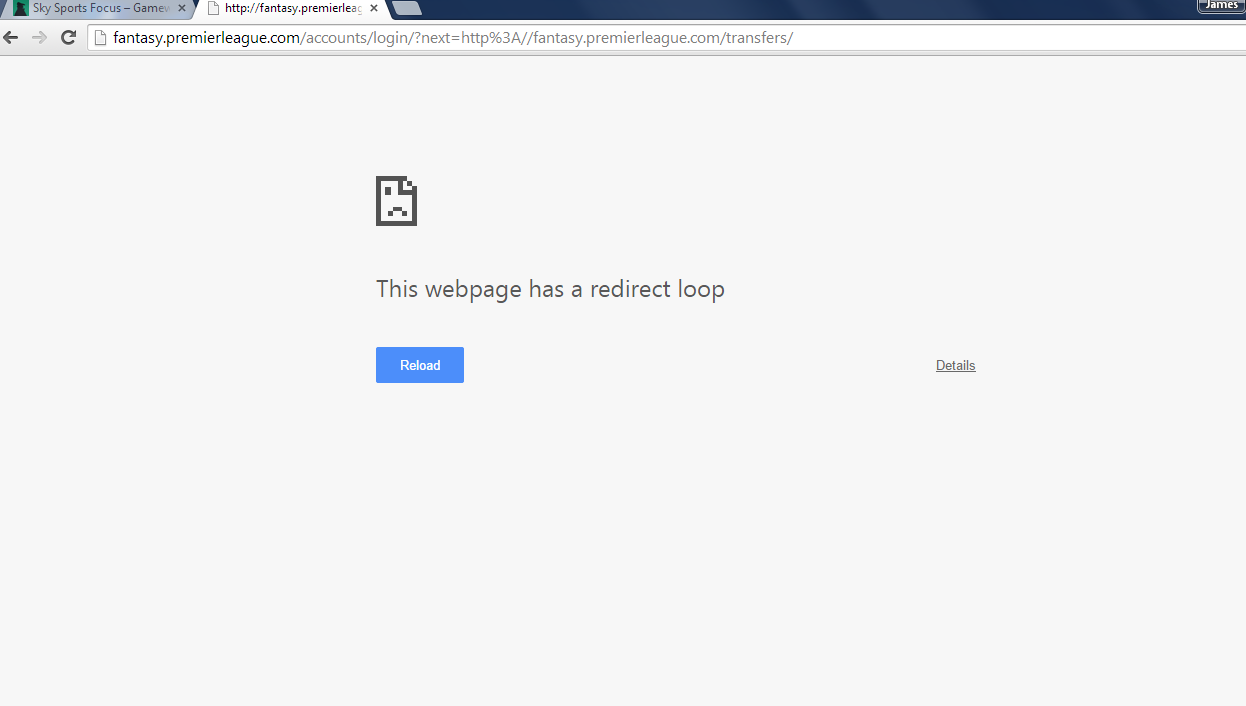Click the 'This webpage has a redirect loop' heading
Image resolution: width=1246 pixels, height=706 pixels.
click(x=550, y=289)
